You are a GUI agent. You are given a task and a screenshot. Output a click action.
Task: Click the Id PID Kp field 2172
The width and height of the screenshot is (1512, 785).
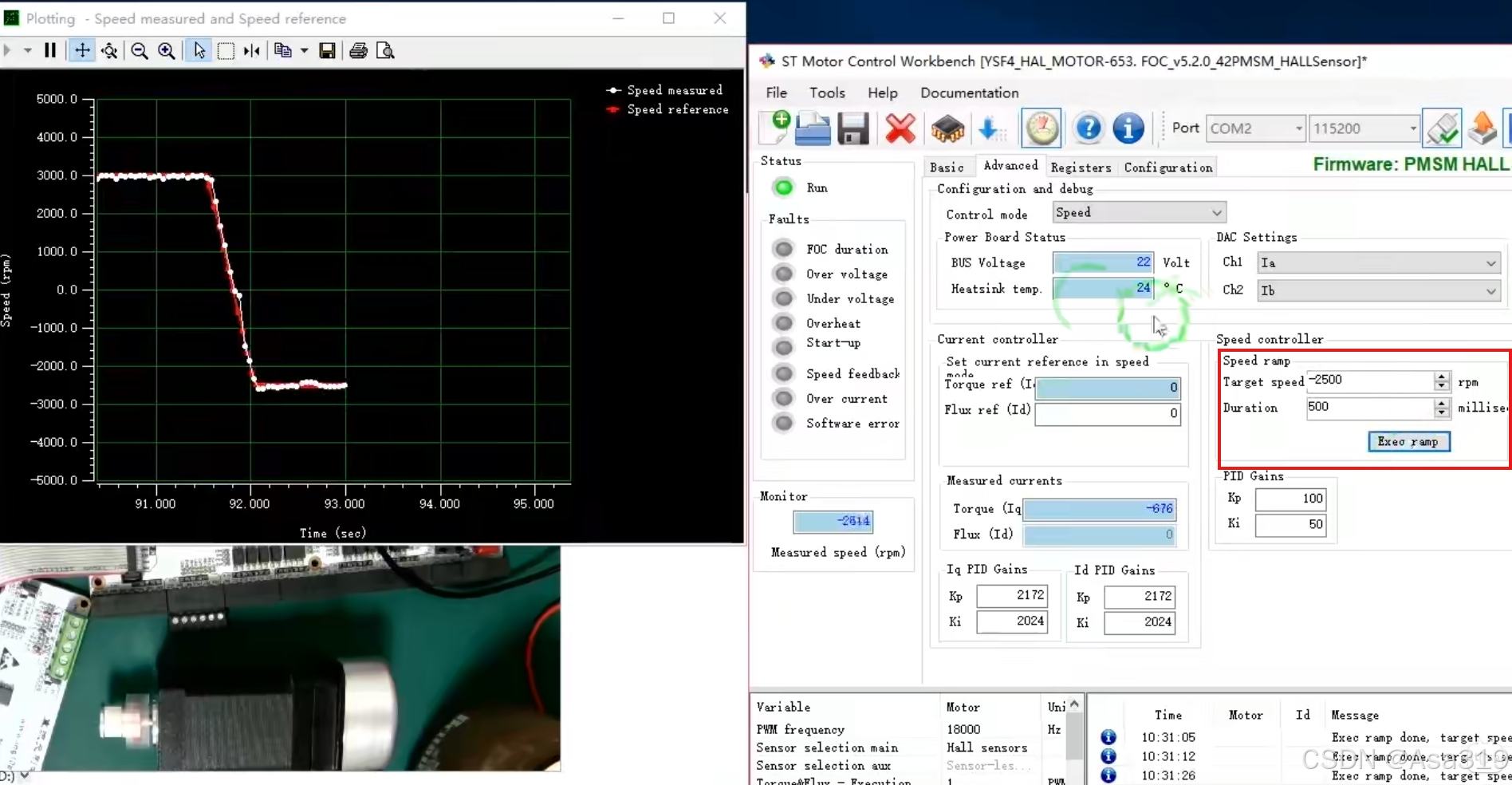[1139, 596]
